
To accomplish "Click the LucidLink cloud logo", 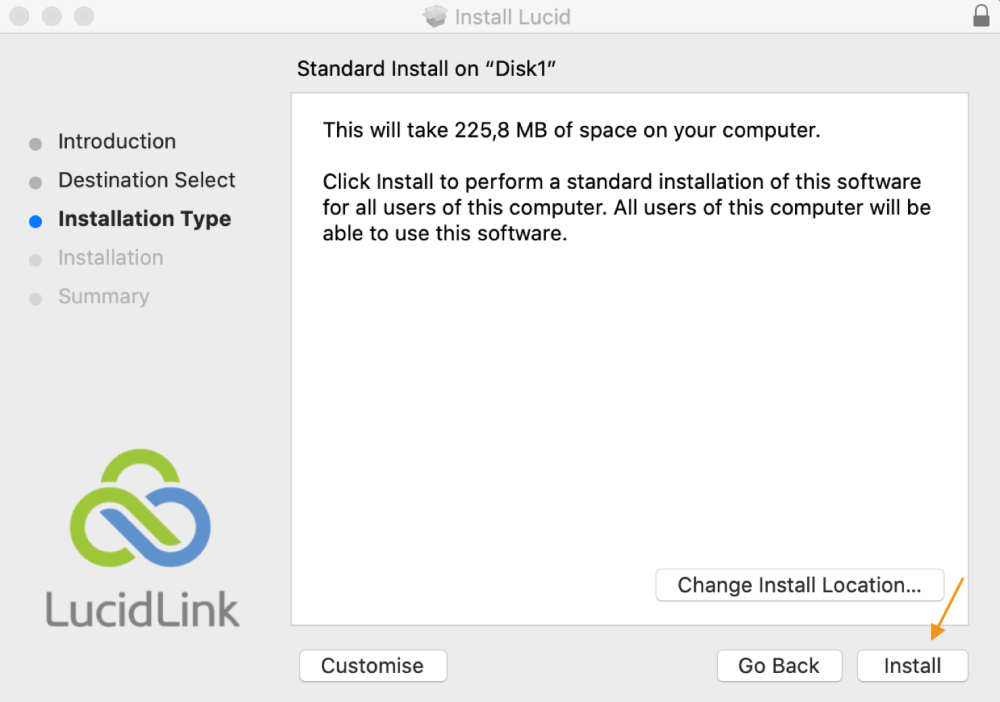I will click(x=140, y=512).
